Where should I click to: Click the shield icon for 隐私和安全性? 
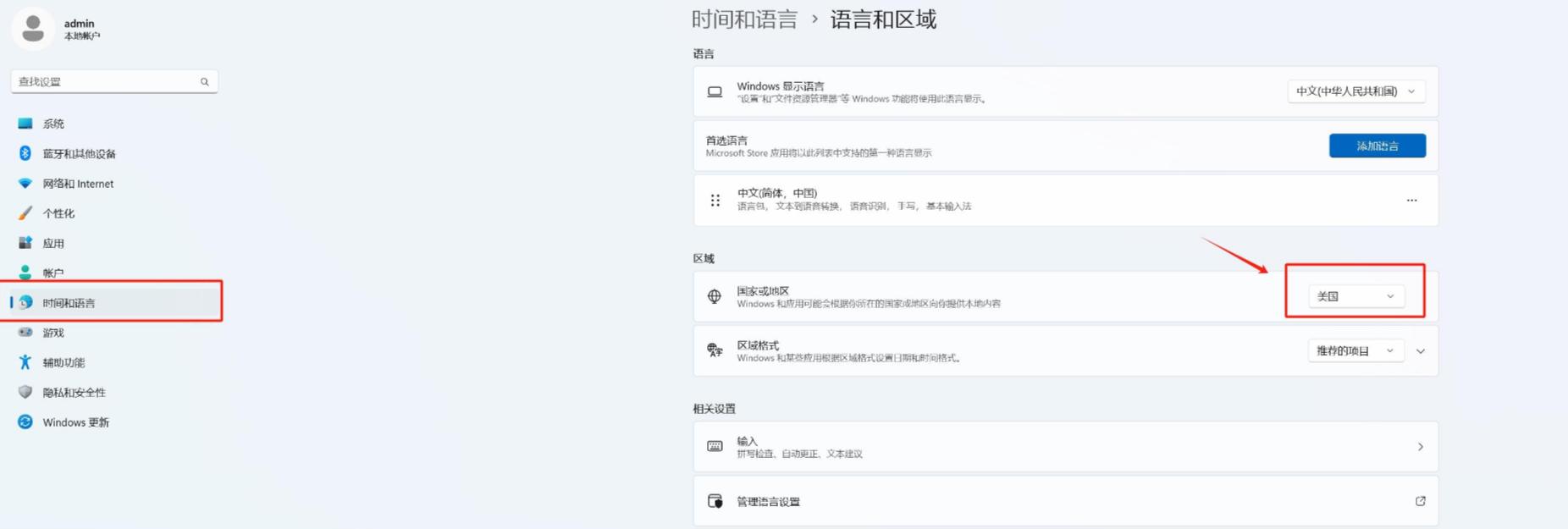25,392
